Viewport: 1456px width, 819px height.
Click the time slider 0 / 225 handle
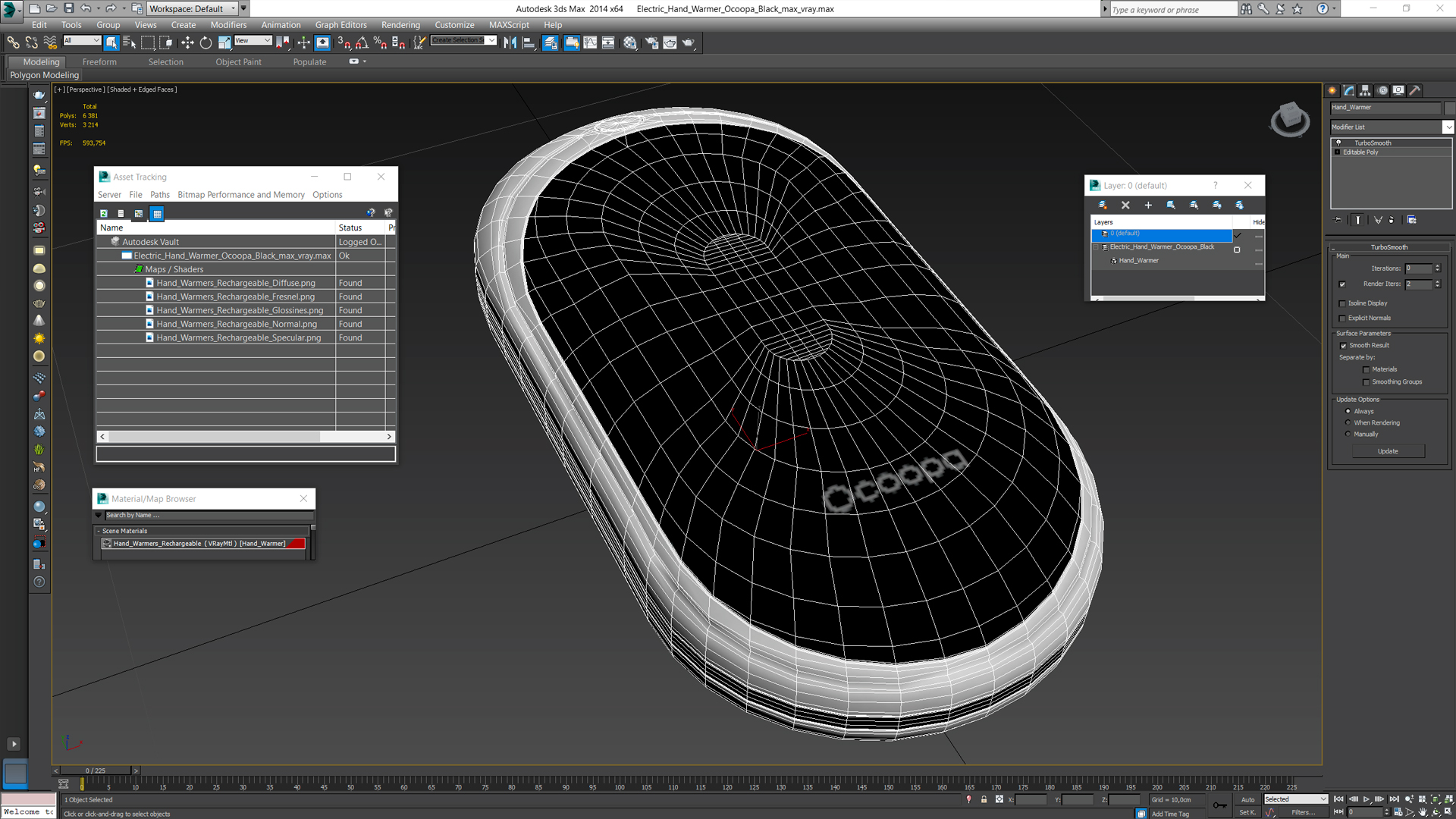pyautogui.click(x=95, y=770)
